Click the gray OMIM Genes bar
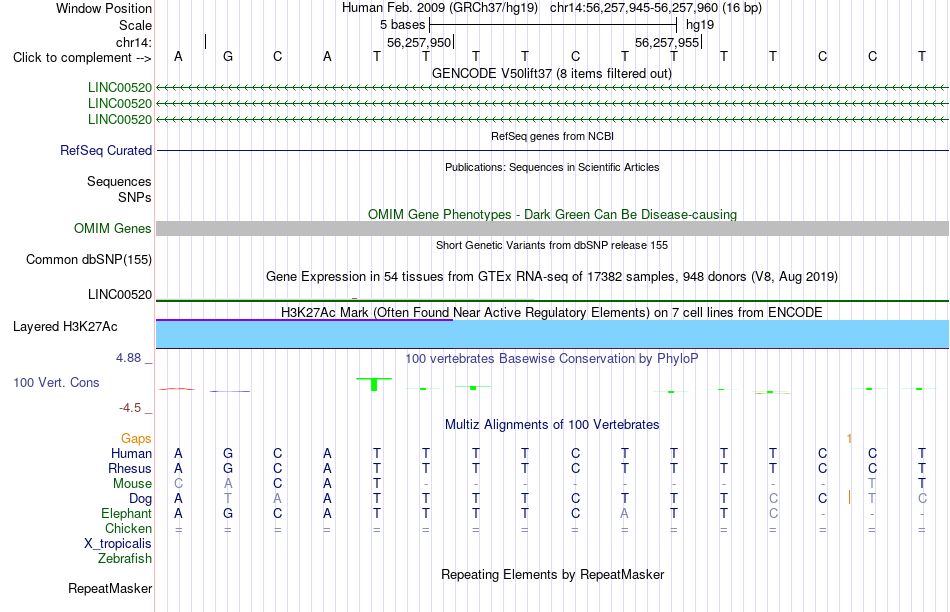Viewport: 950px width, 612px height. coord(553,228)
